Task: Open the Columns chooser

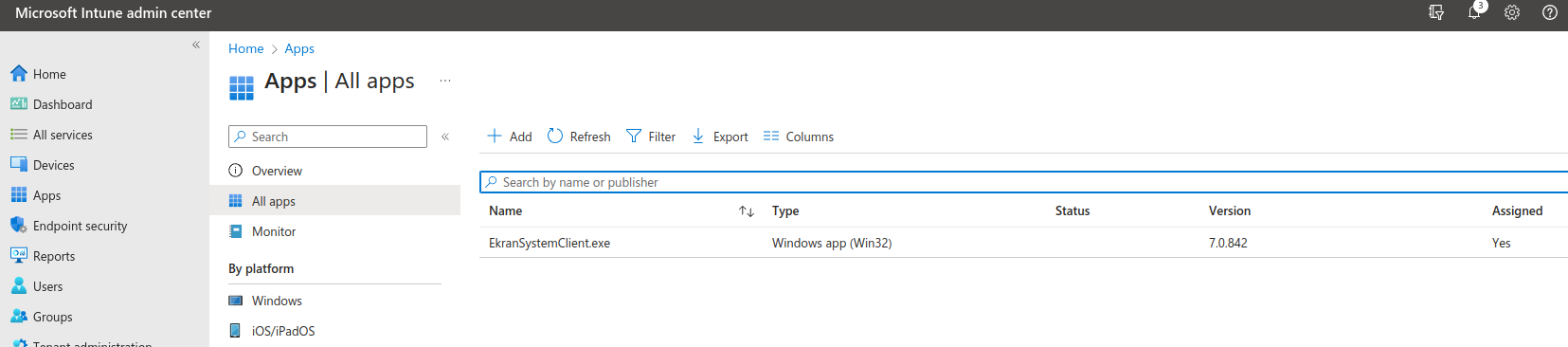Action: click(x=799, y=137)
